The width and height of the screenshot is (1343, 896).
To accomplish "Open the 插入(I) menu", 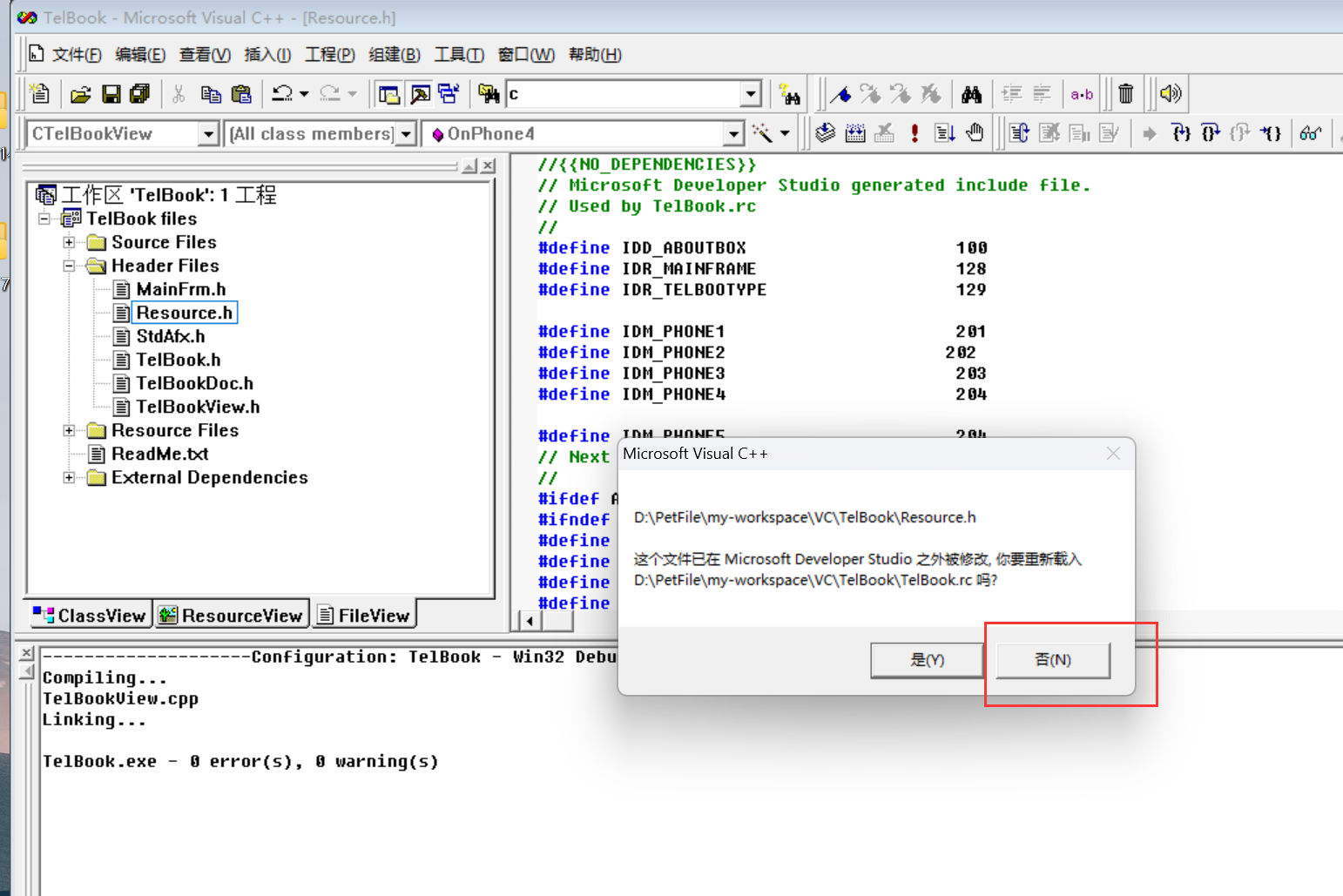I will tap(267, 55).
